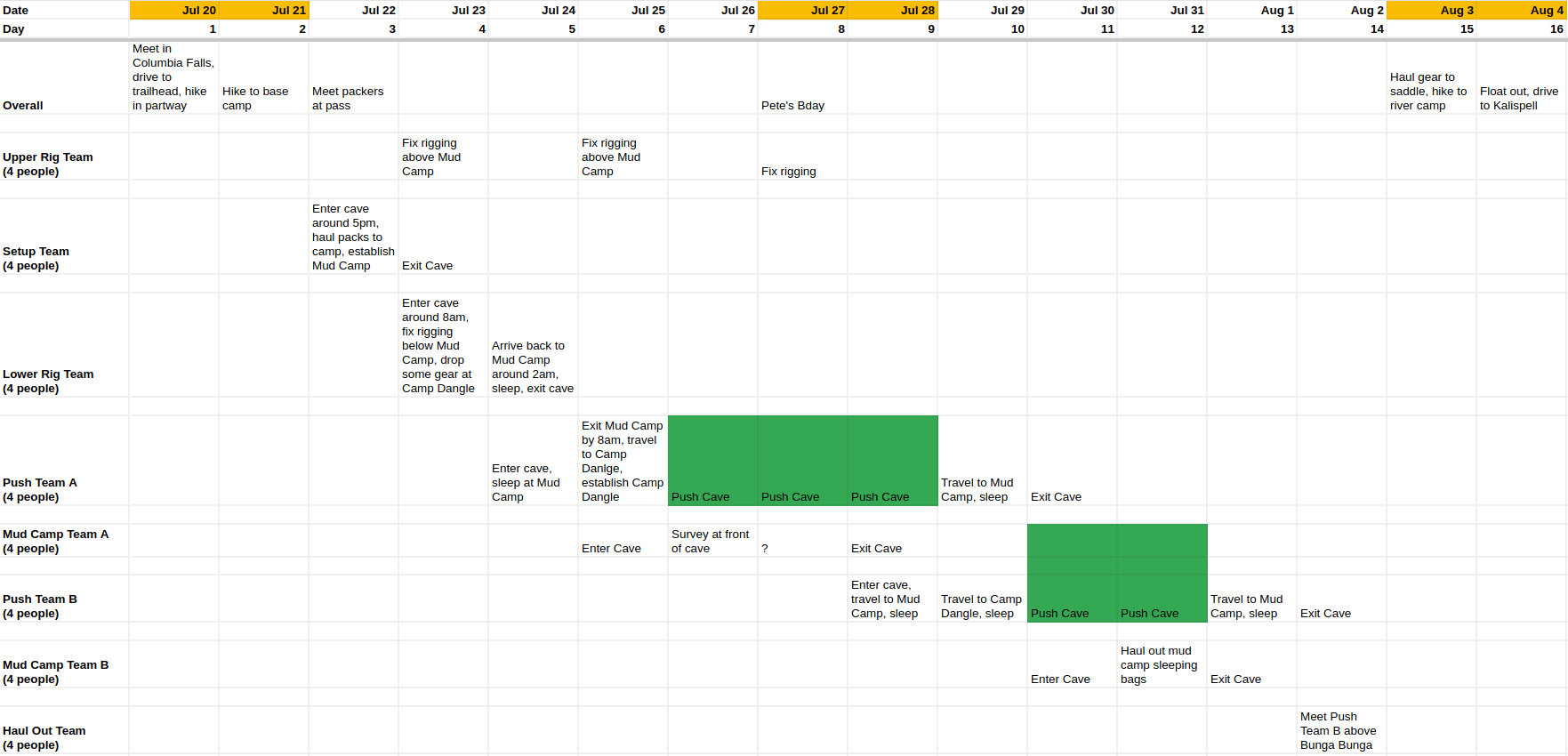This screenshot has height=756, width=1568.
Task: Select the 'Overall' row label
Action: 64,77
